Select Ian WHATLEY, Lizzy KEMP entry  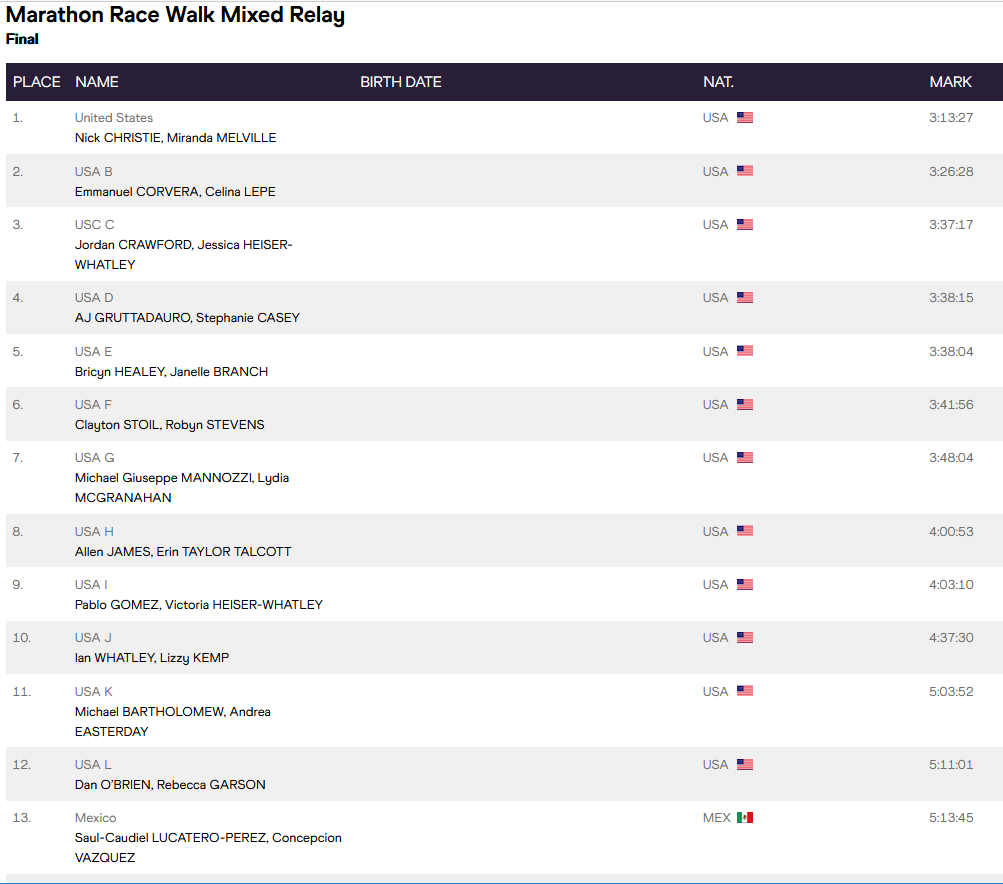(152, 658)
